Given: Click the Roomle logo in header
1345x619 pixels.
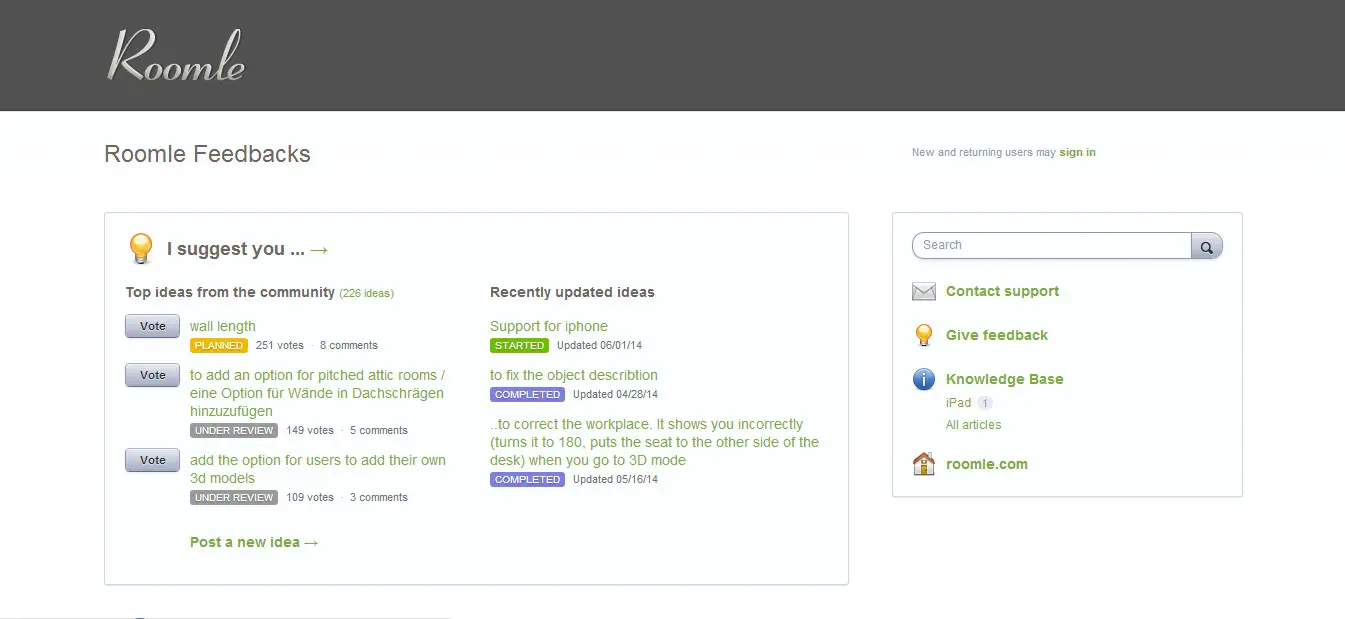Looking at the screenshot, I should [x=176, y=56].
